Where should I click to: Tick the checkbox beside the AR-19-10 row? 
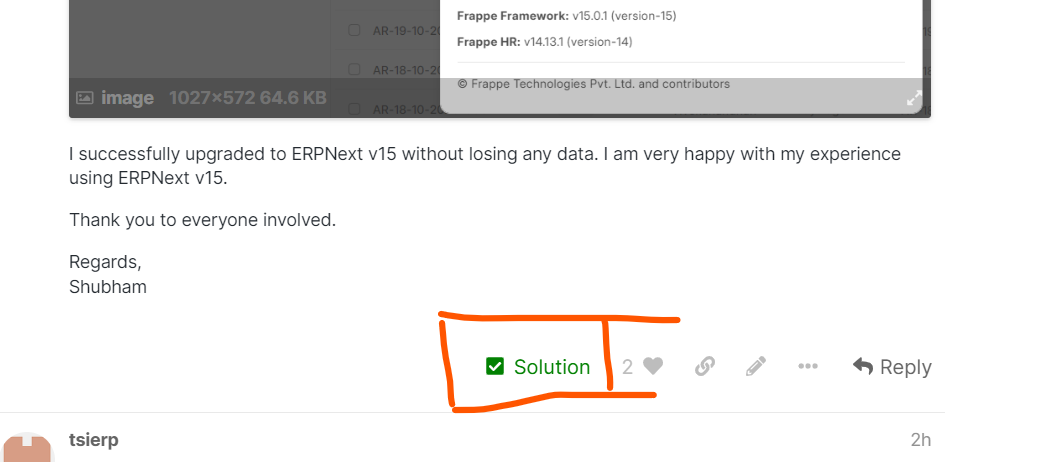pyautogui.click(x=354, y=31)
